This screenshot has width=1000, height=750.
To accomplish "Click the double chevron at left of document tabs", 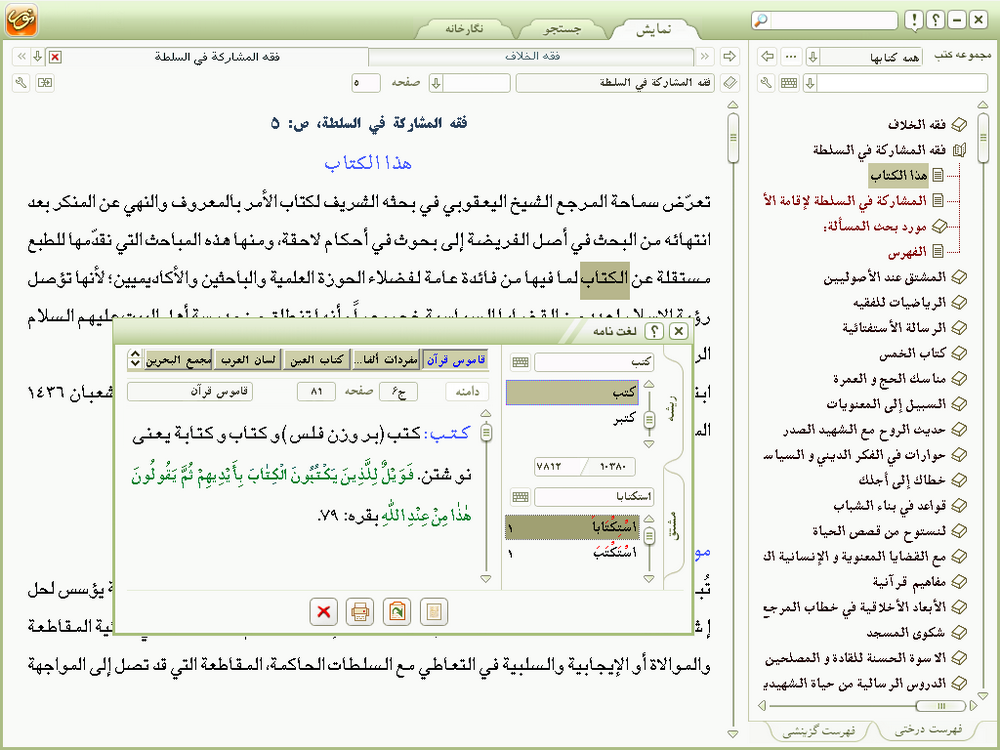I will [x=22, y=56].
